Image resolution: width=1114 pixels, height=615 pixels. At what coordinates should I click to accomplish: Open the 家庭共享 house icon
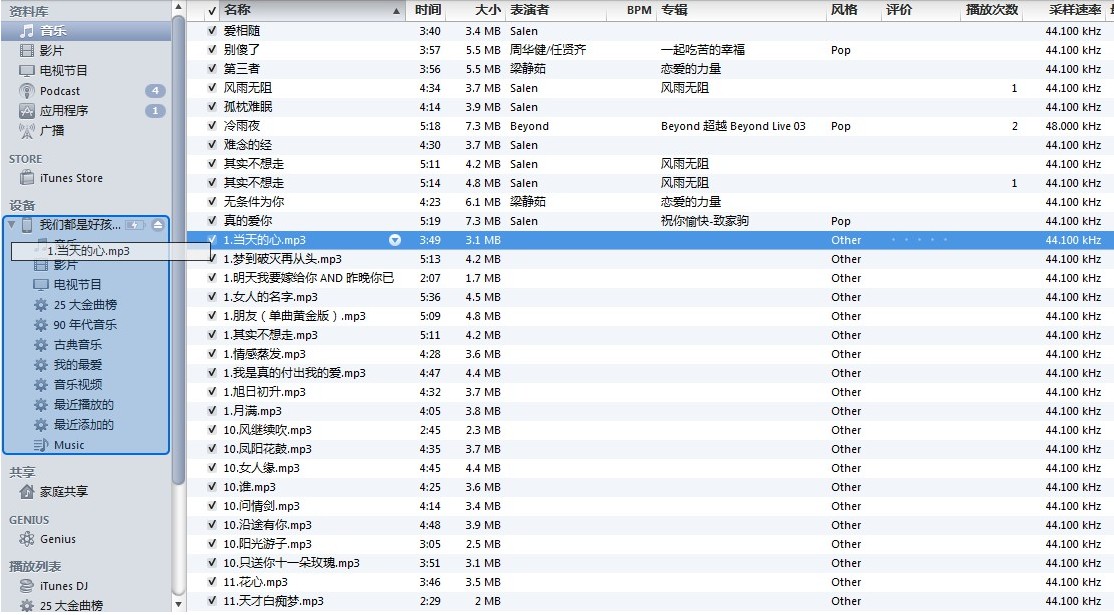pos(27,491)
